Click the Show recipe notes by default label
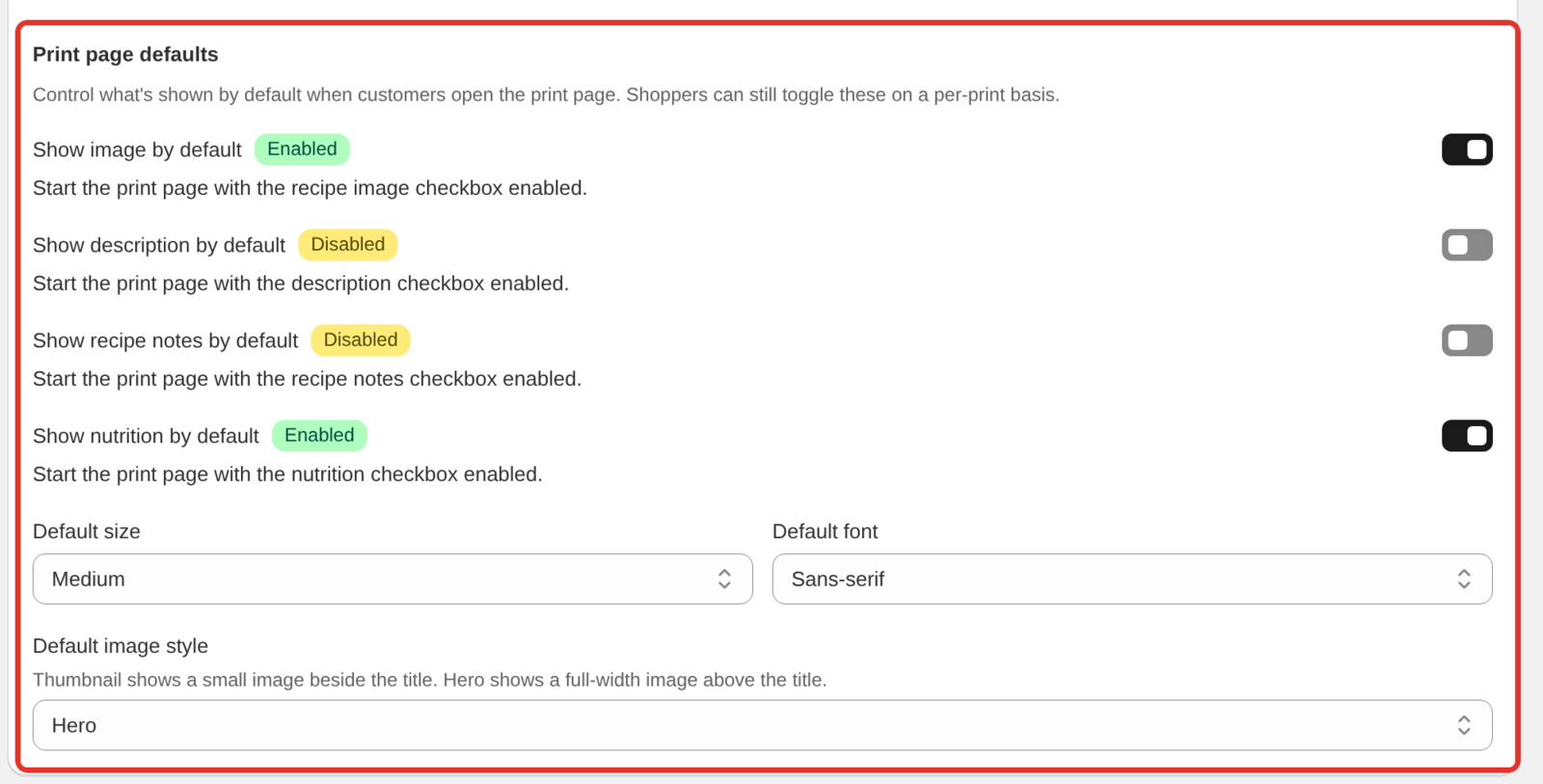The image size is (1543, 784). (165, 341)
